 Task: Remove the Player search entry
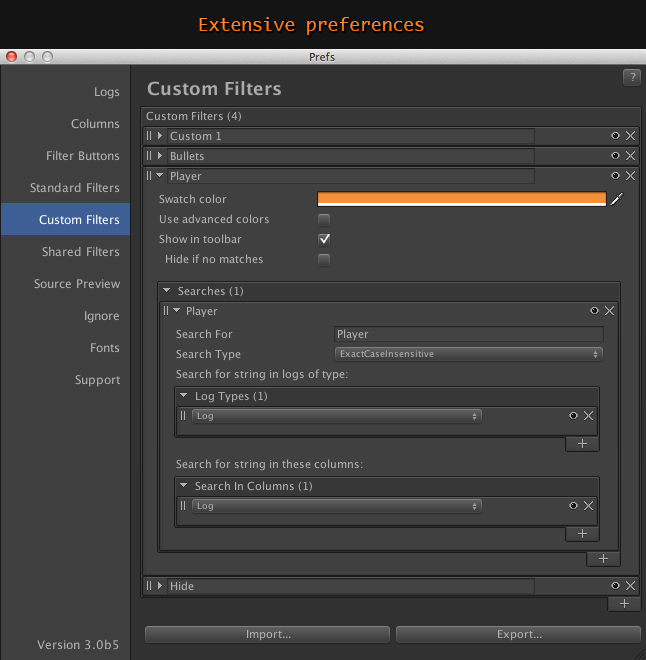click(x=609, y=311)
